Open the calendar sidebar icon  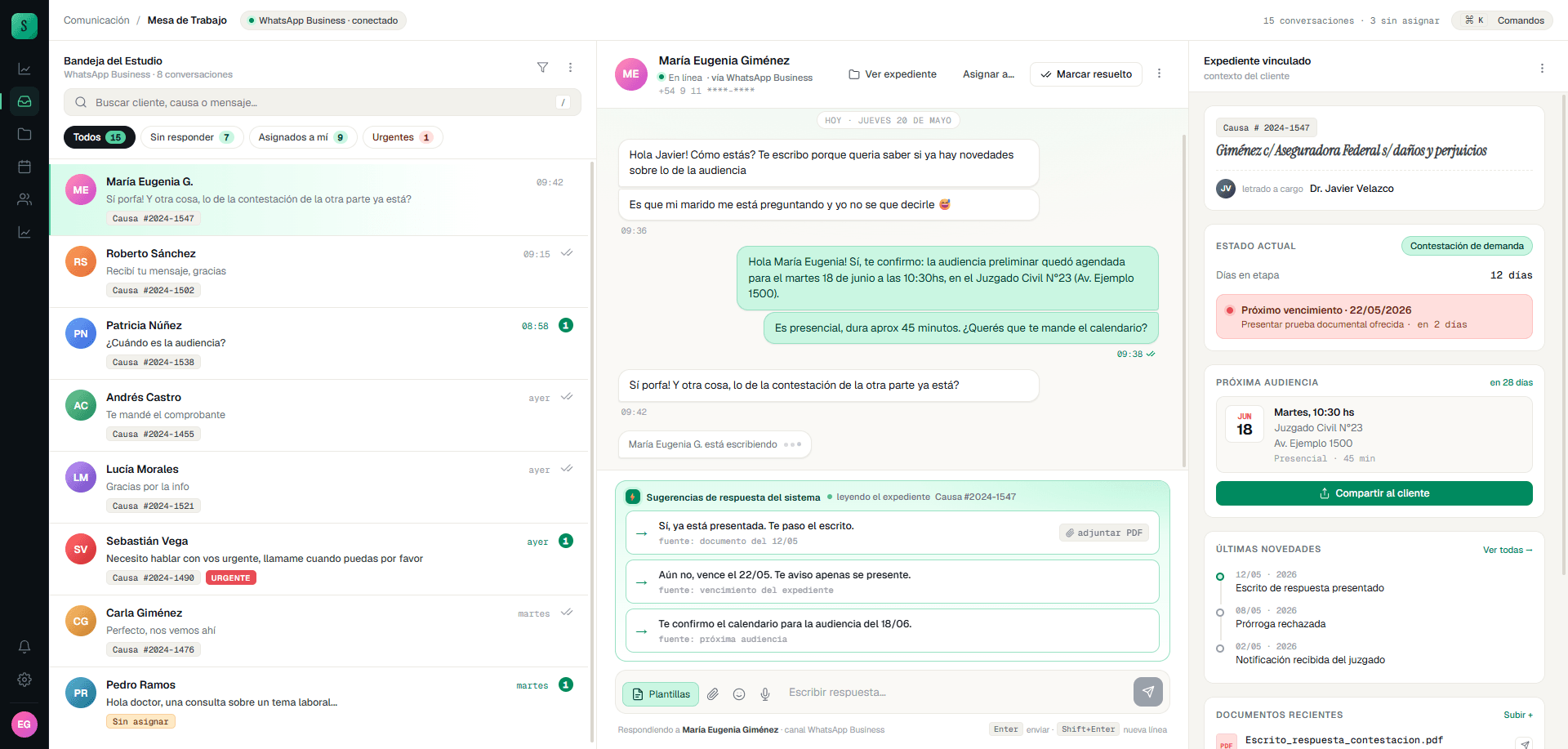(24, 167)
